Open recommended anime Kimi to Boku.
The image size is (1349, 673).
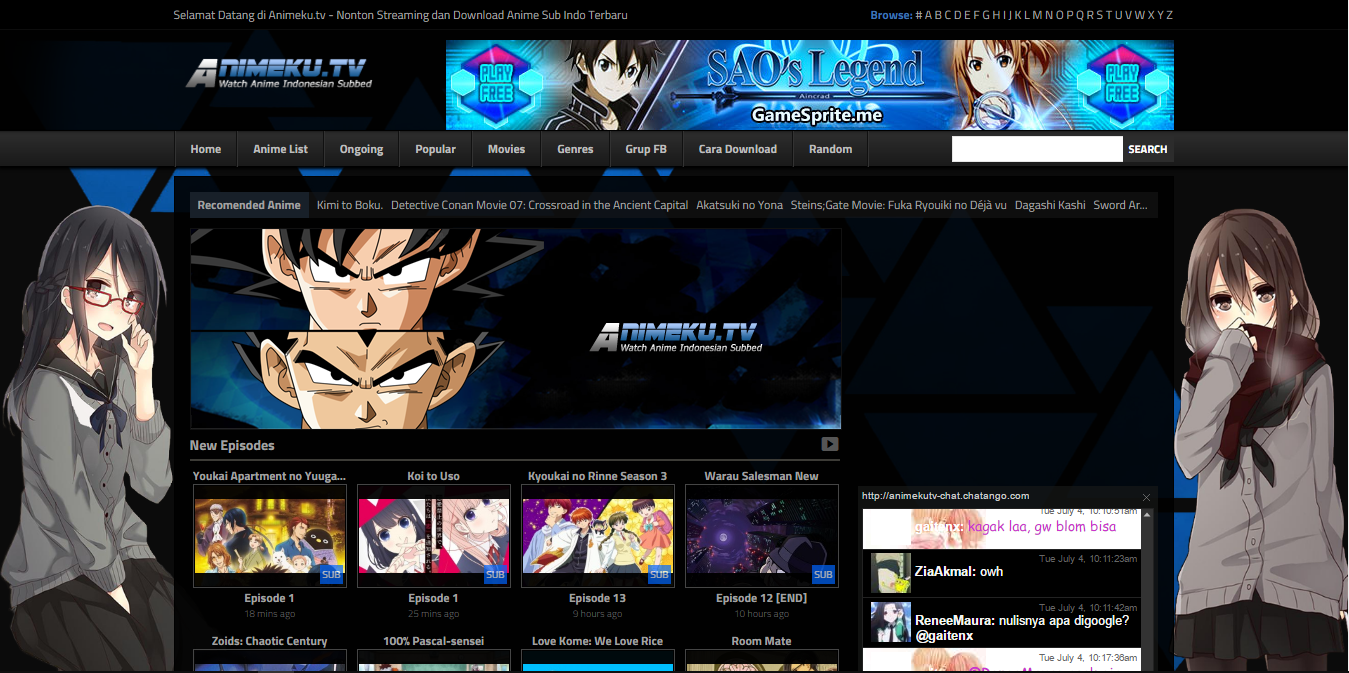[350, 205]
